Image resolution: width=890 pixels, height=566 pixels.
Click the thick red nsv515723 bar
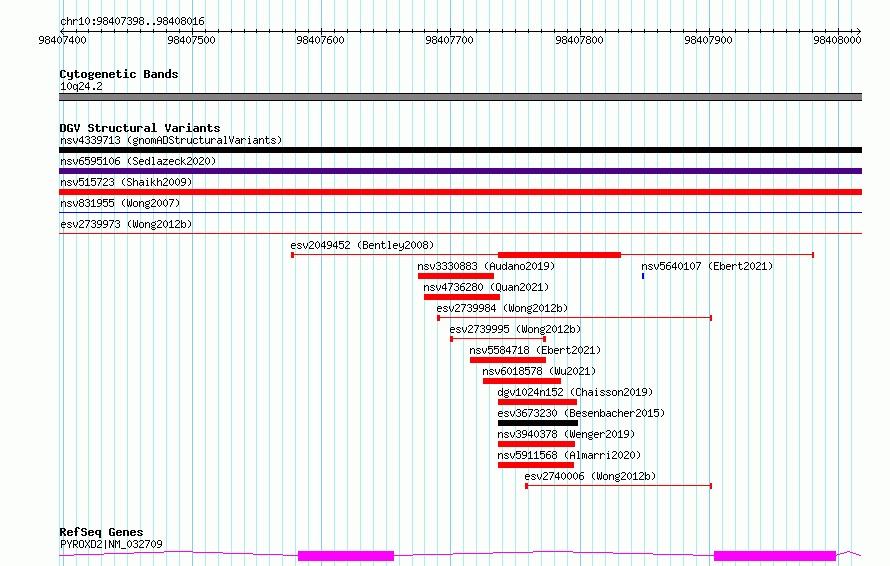(x=460, y=192)
